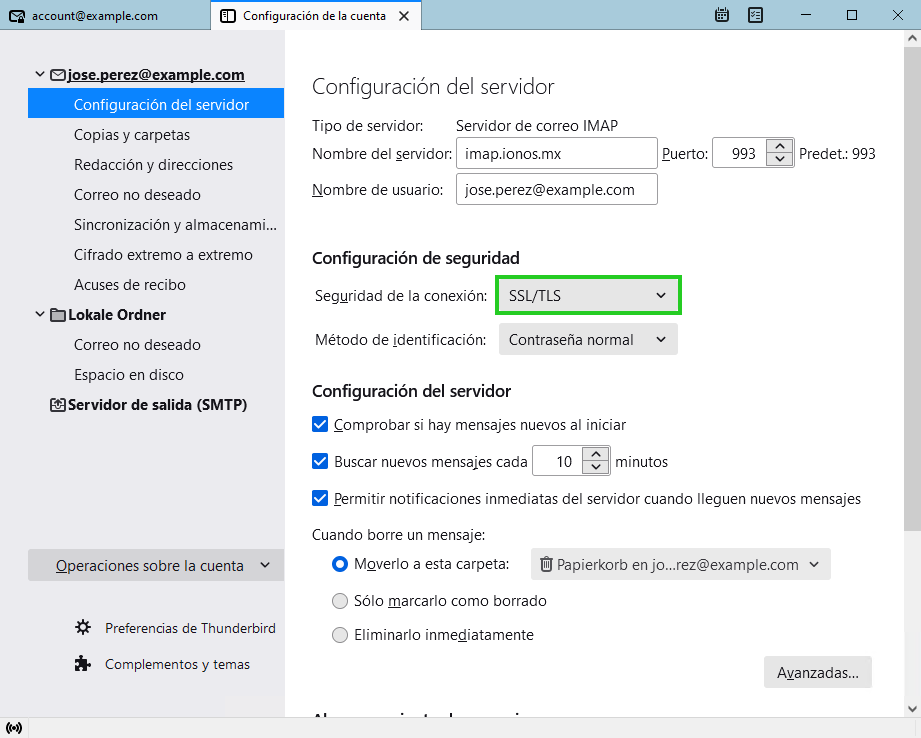The width and height of the screenshot is (921, 738).
Task: Click the scrollbar up arrow
Action: tap(912, 39)
